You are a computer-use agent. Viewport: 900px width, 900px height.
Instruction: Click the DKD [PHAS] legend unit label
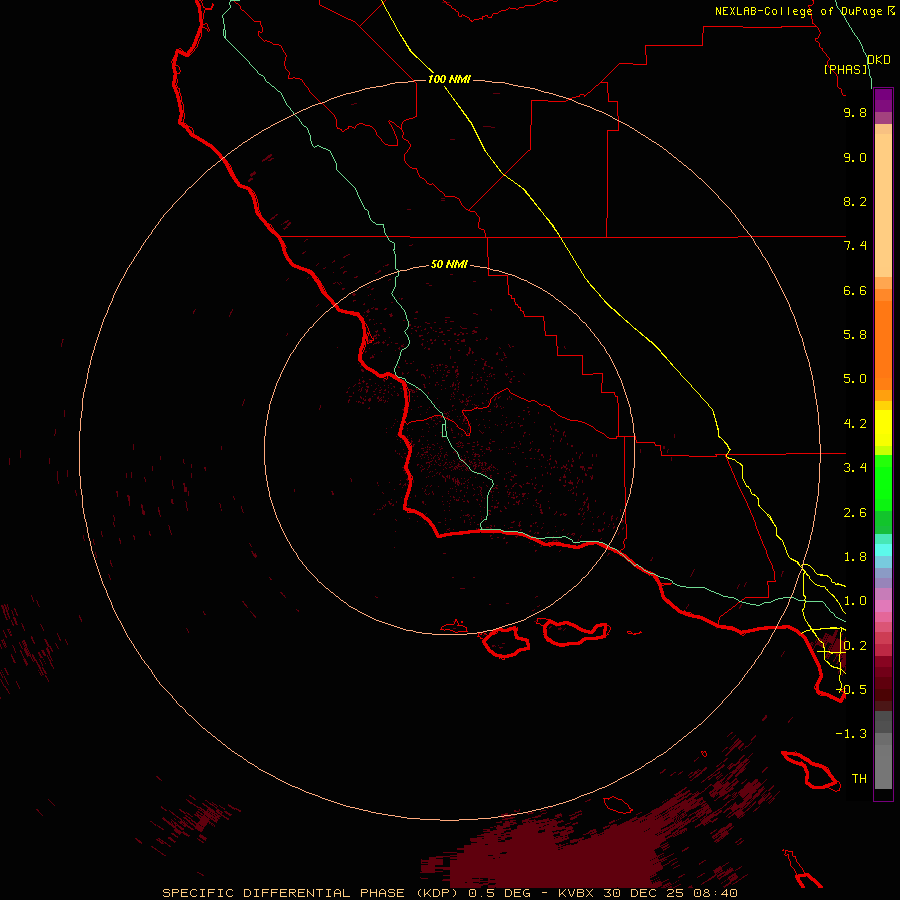[856, 64]
